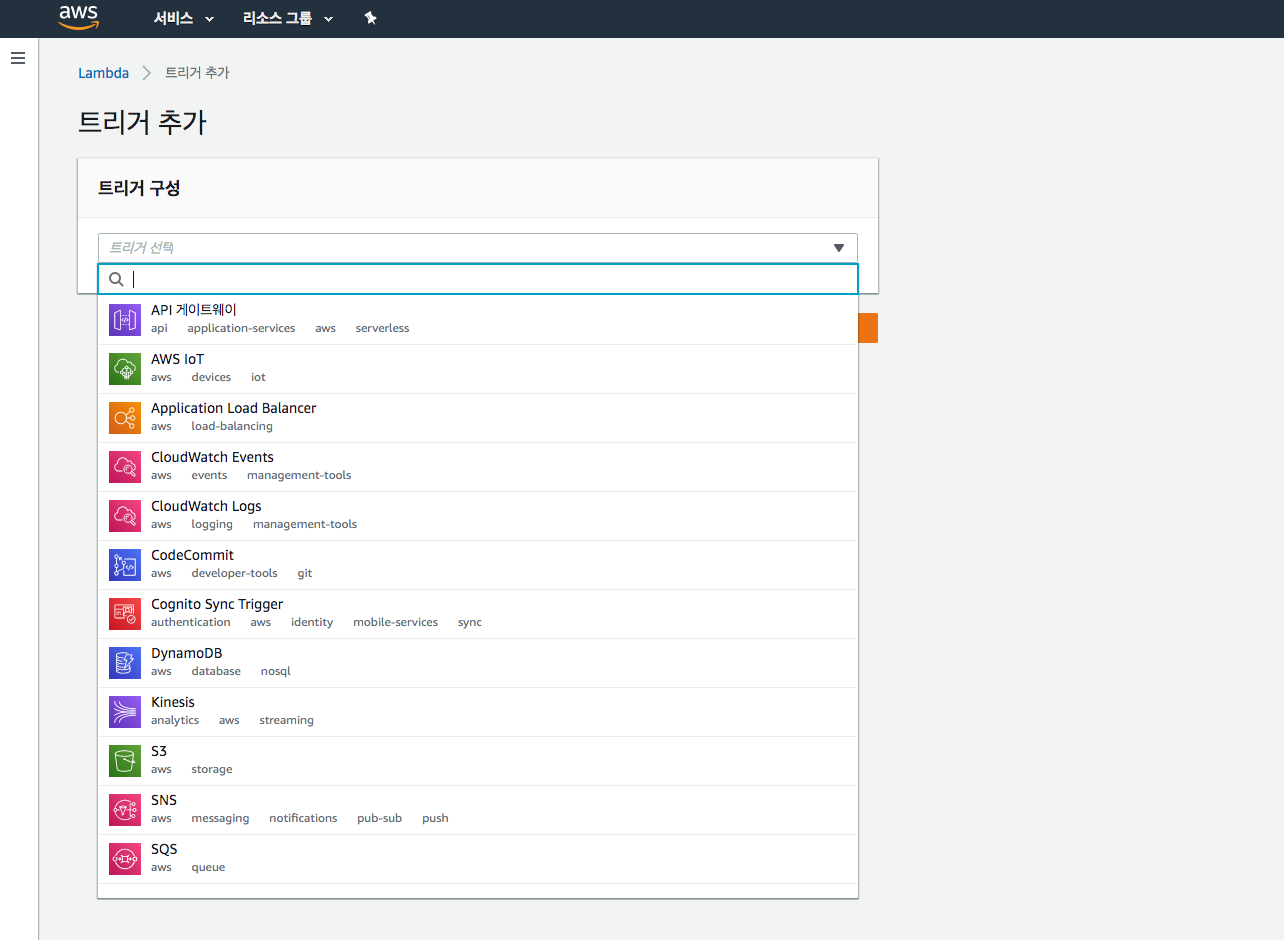The height and width of the screenshot is (940, 1284).
Task: Click the queue tag under SQS
Action: (x=208, y=867)
